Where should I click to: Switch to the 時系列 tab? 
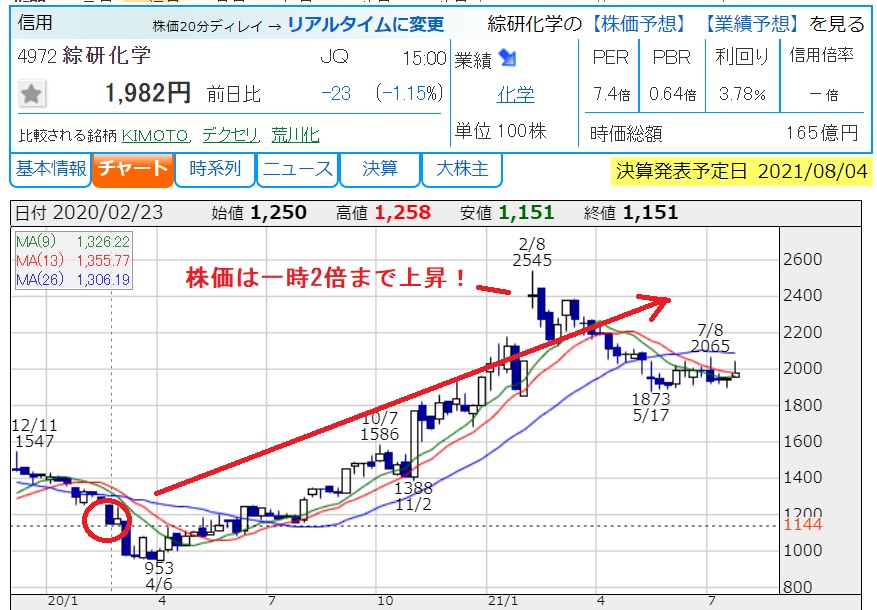click(215, 169)
